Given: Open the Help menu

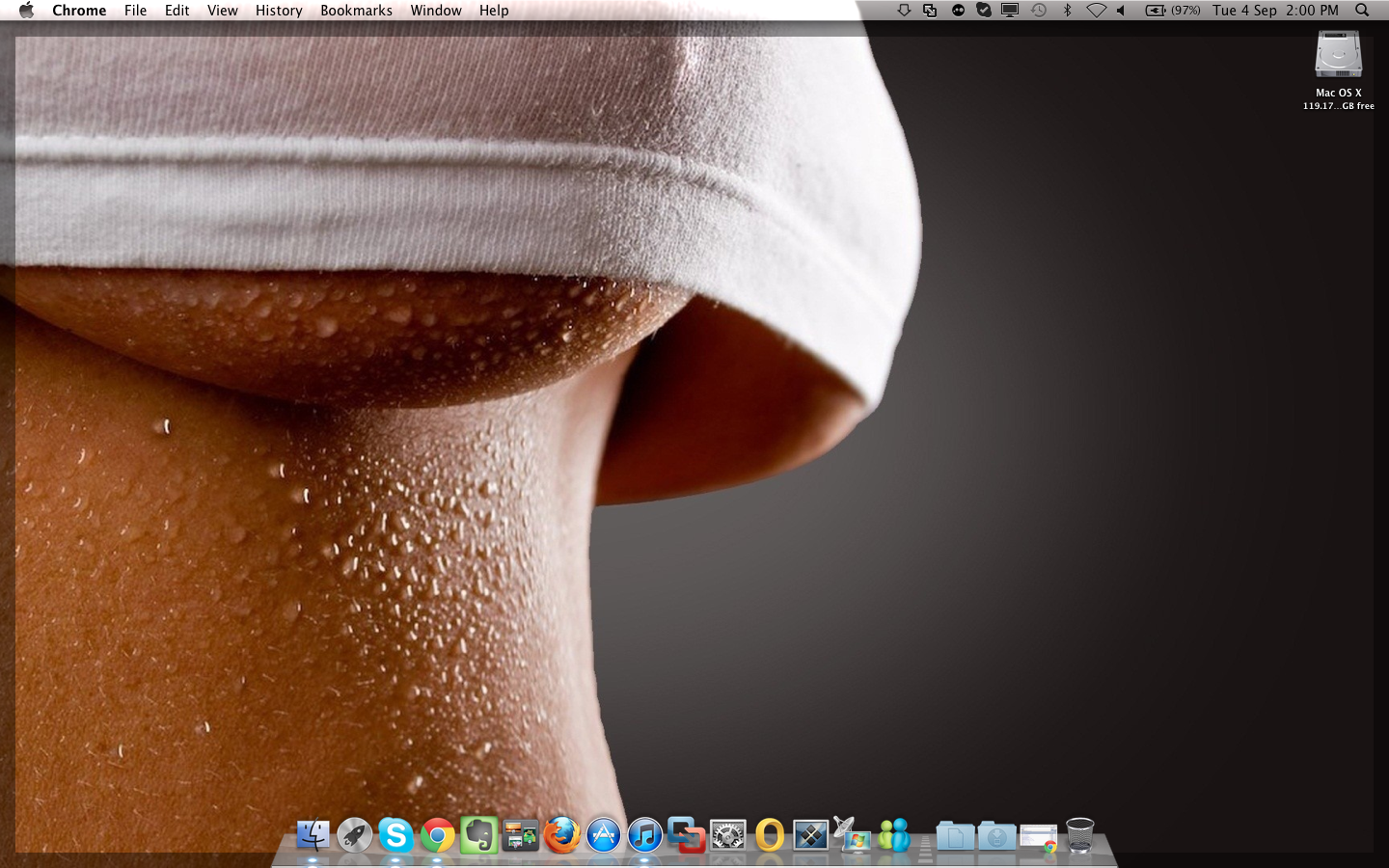Looking at the screenshot, I should [x=494, y=10].
